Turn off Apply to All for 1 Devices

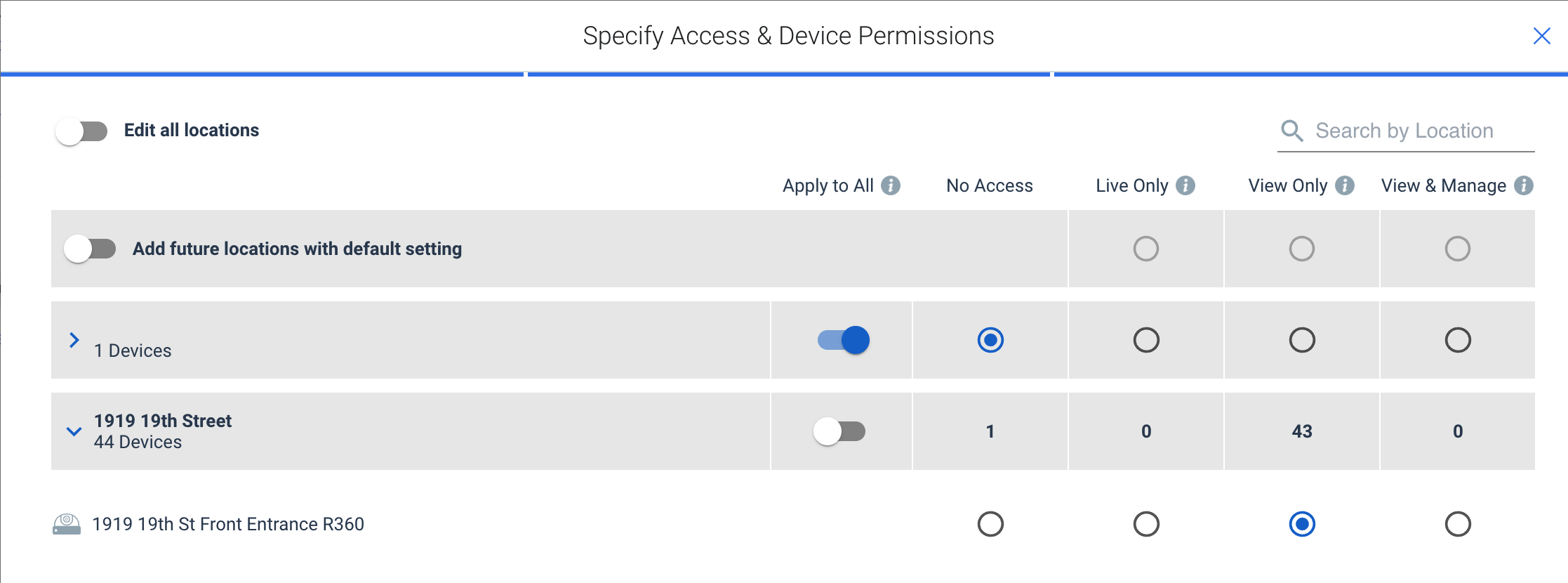[x=843, y=340]
